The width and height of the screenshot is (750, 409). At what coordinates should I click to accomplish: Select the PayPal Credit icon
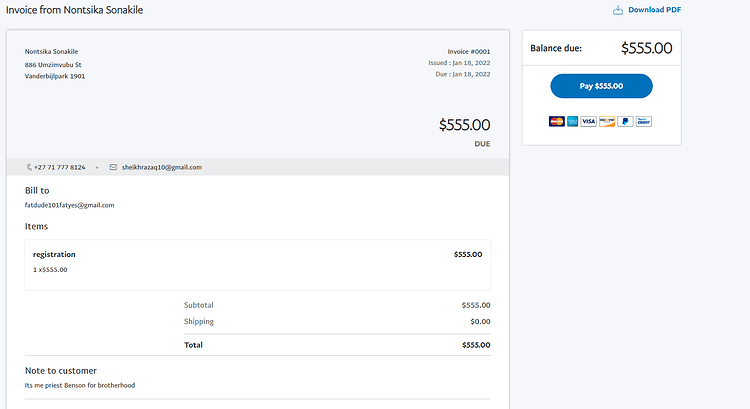click(x=644, y=122)
